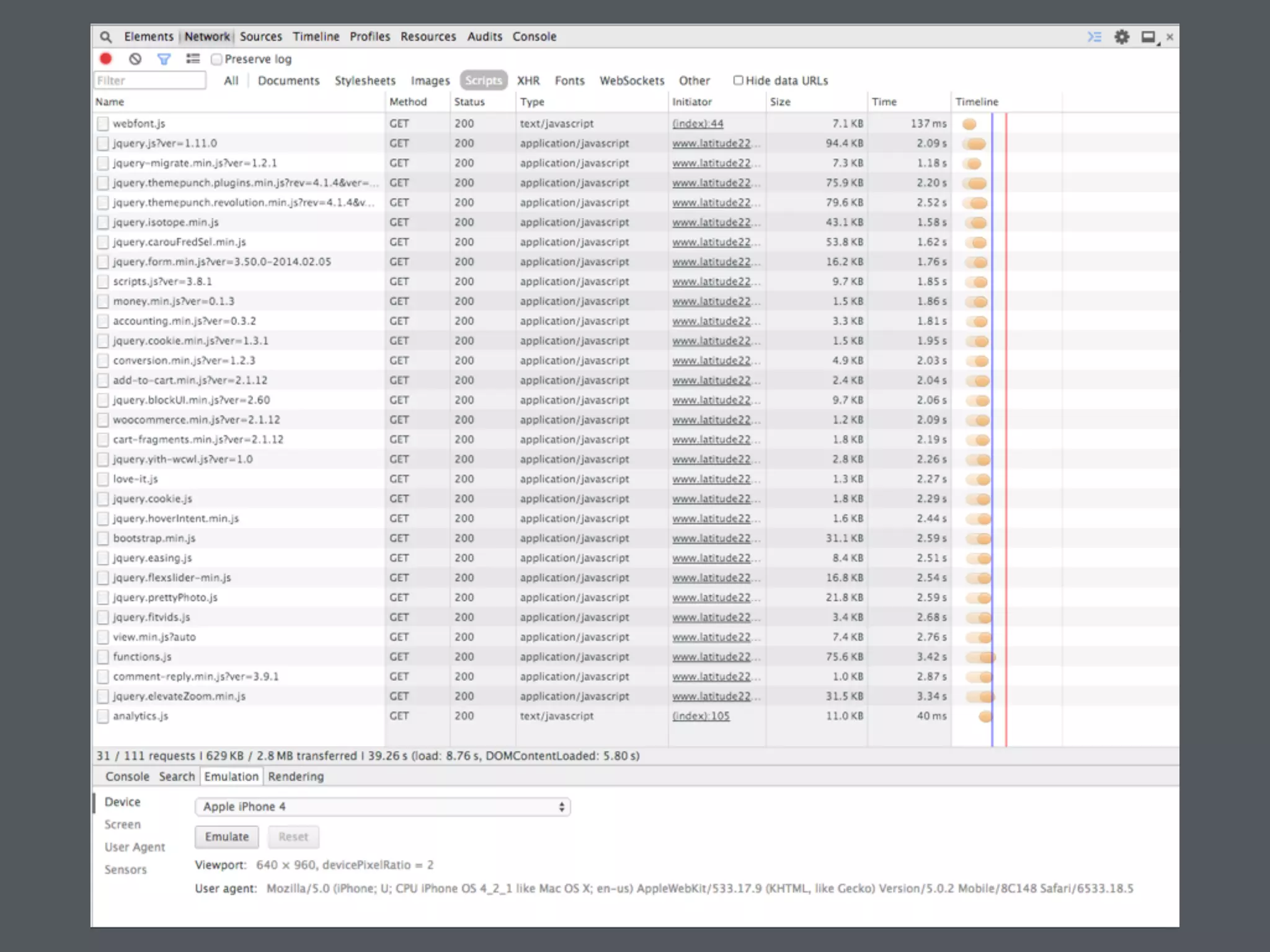Open the Apple iPhone 4 device dropdown

(x=382, y=807)
